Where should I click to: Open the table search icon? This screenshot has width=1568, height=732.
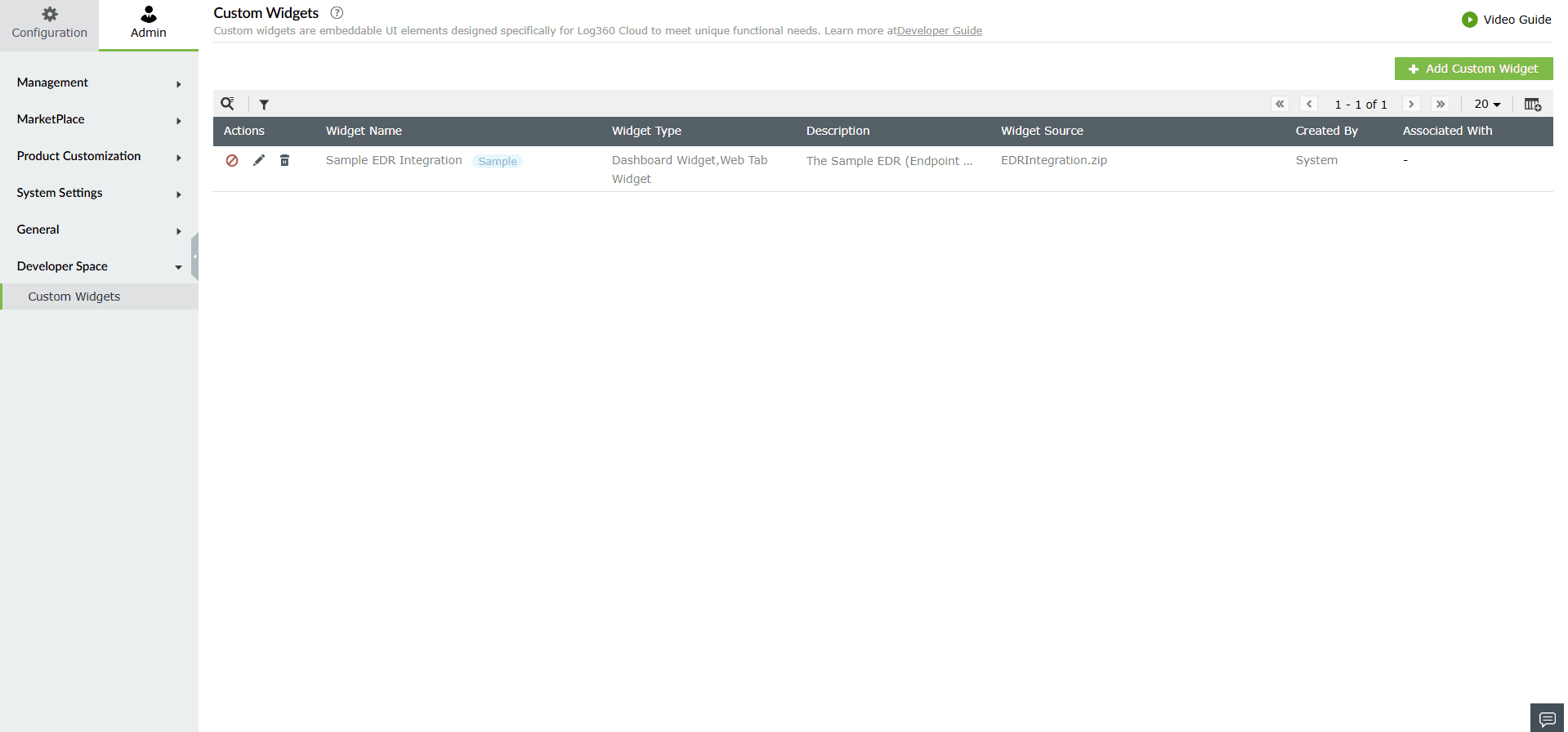point(228,104)
